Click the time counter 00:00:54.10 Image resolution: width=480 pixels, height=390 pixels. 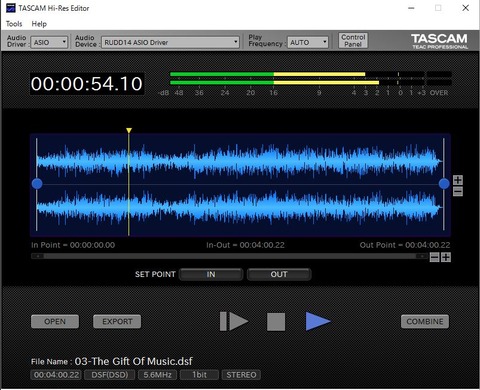point(87,84)
